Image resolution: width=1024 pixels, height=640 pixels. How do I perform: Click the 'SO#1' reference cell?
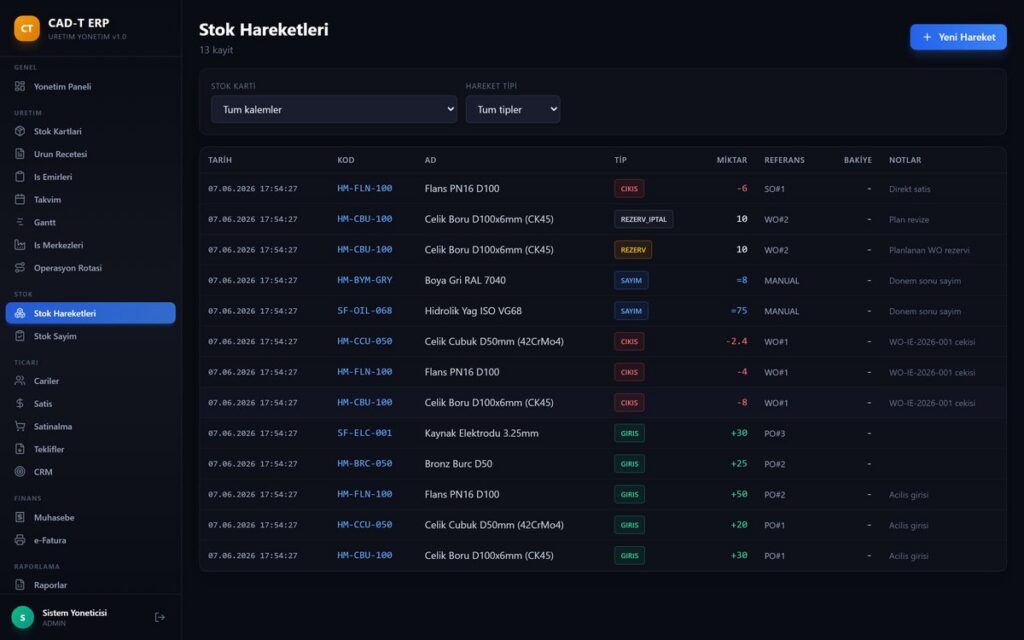click(x=775, y=189)
